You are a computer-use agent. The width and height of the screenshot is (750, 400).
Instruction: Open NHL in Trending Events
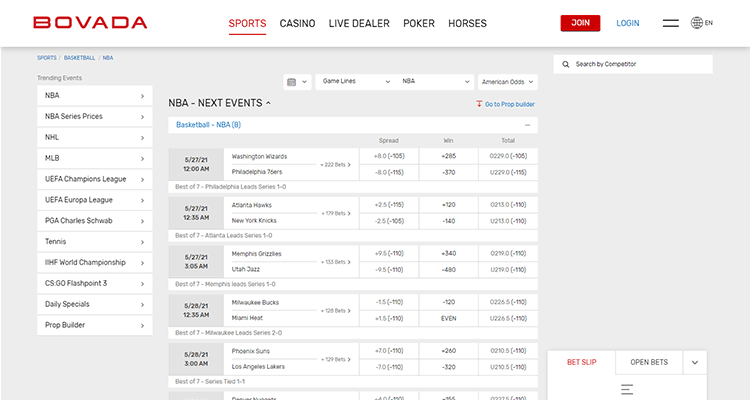tap(95, 137)
